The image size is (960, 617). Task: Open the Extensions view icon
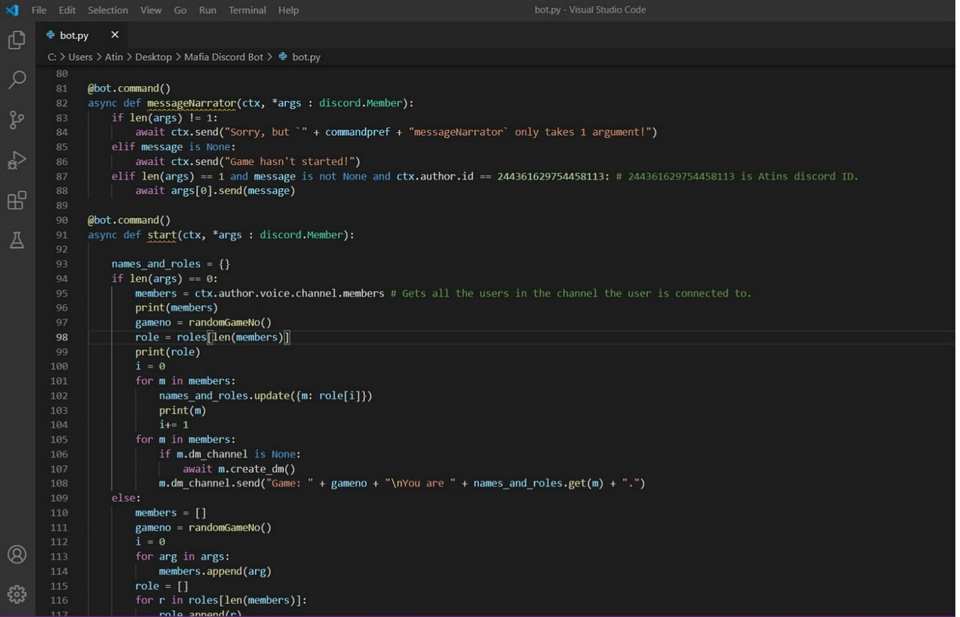click(x=17, y=200)
